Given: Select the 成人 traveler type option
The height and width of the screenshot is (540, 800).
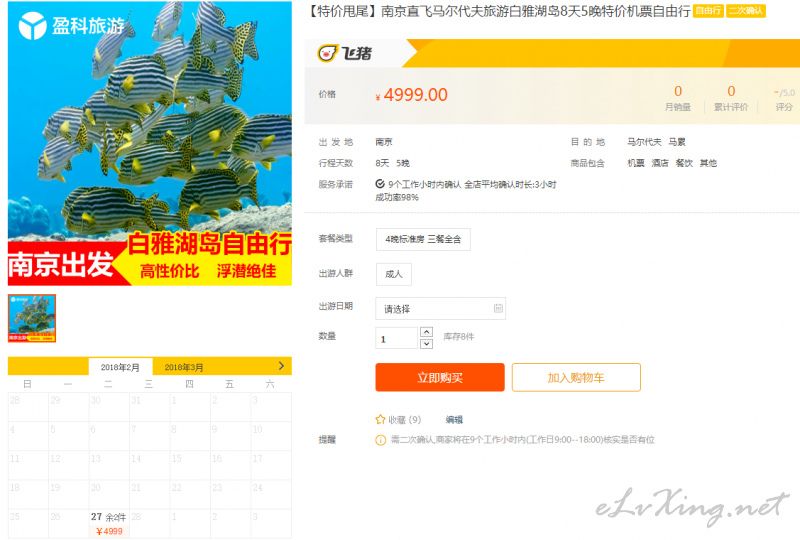Looking at the screenshot, I should coord(393,274).
